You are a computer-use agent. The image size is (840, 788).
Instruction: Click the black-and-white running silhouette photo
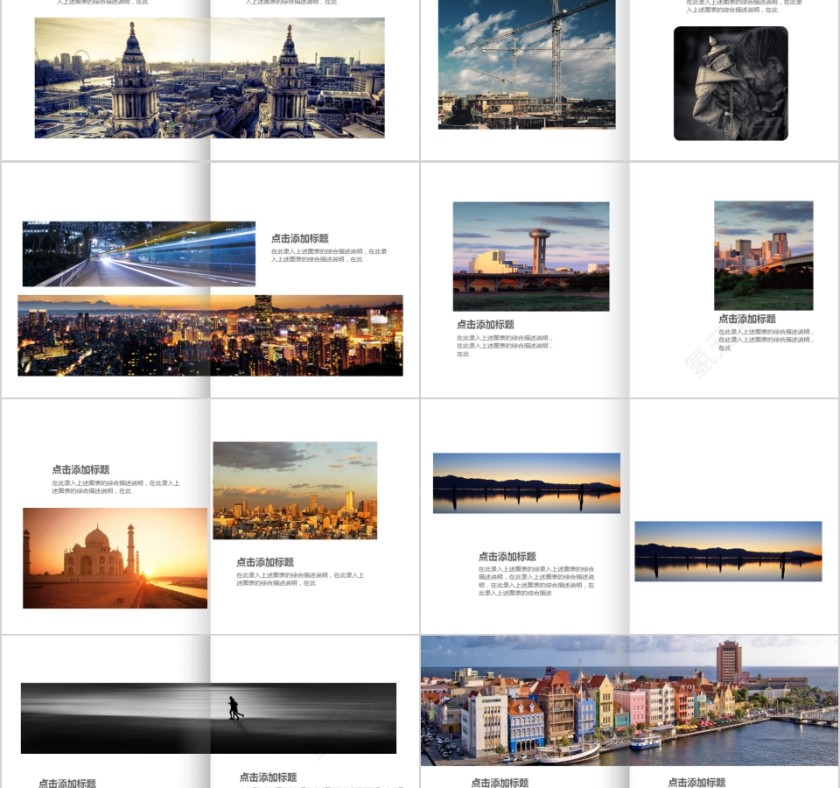(x=208, y=718)
